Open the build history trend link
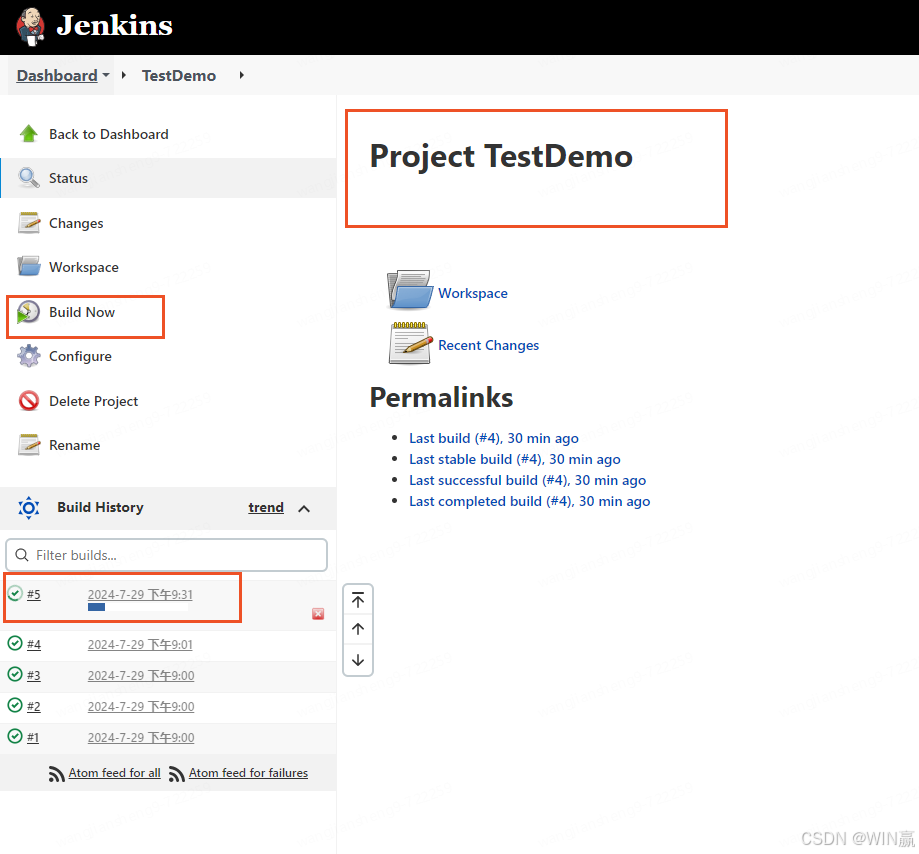919x854 pixels. point(266,508)
